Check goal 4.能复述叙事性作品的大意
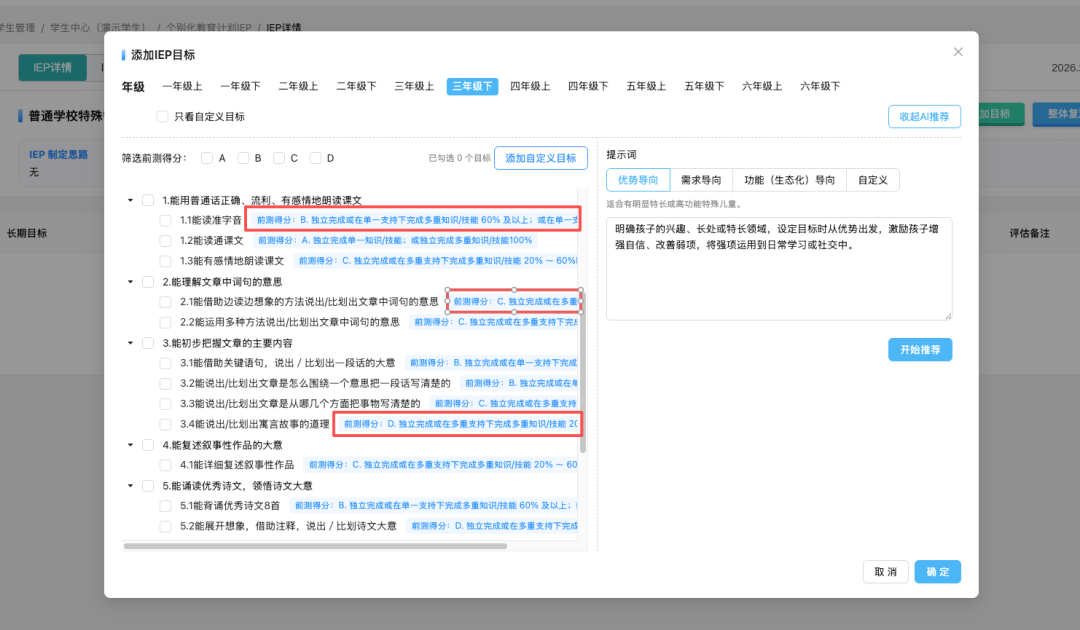The image size is (1080, 630). (x=148, y=445)
